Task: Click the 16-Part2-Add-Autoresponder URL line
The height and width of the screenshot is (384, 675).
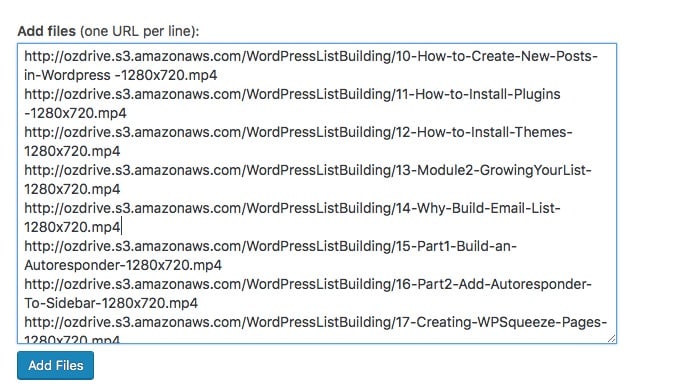Action: pos(308,284)
